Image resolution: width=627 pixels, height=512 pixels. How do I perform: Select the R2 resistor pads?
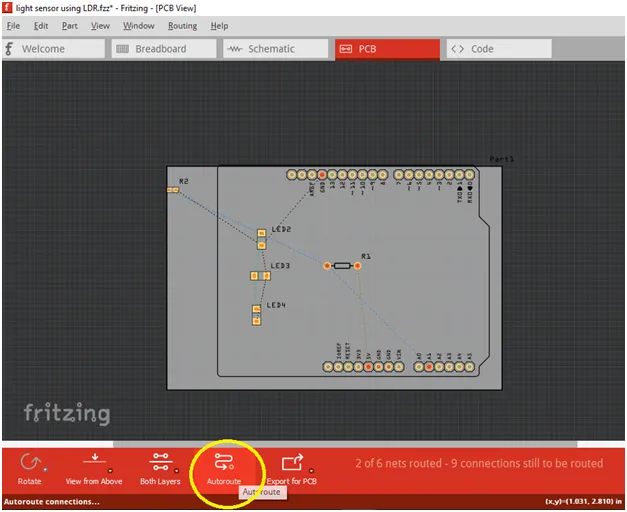pyautogui.click(x=173, y=190)
